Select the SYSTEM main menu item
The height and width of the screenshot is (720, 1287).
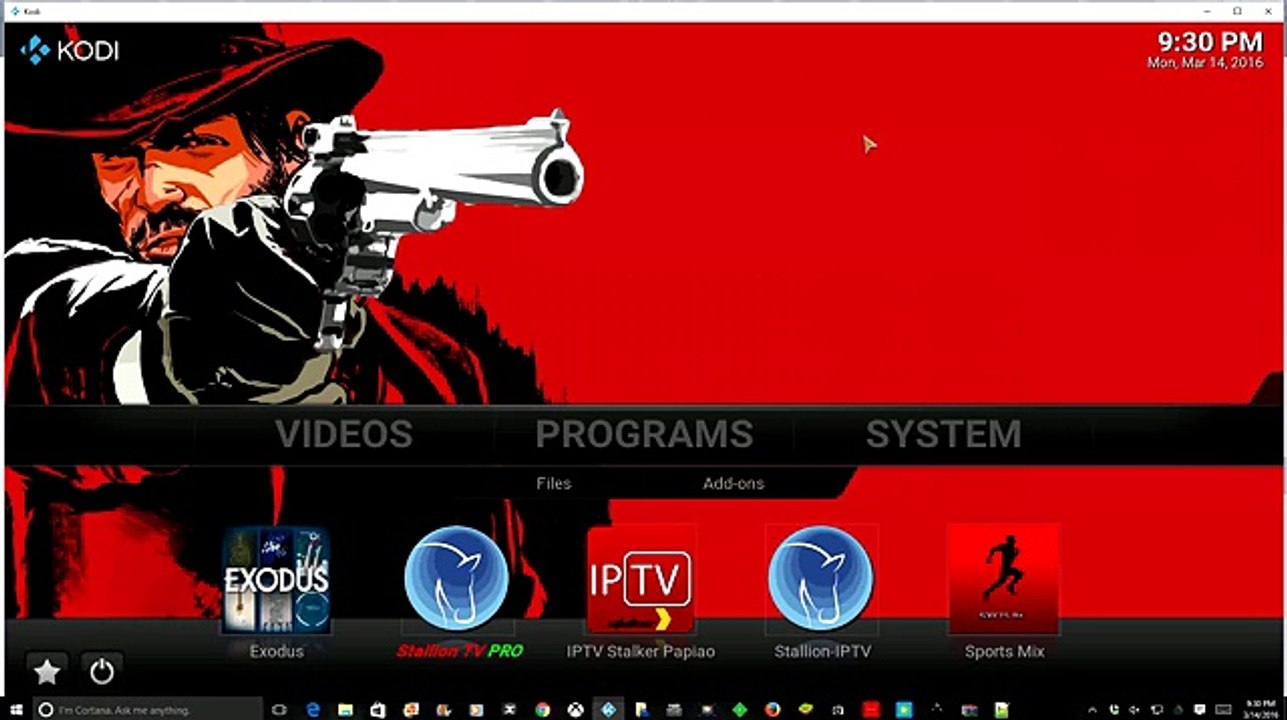click(943, 434)
